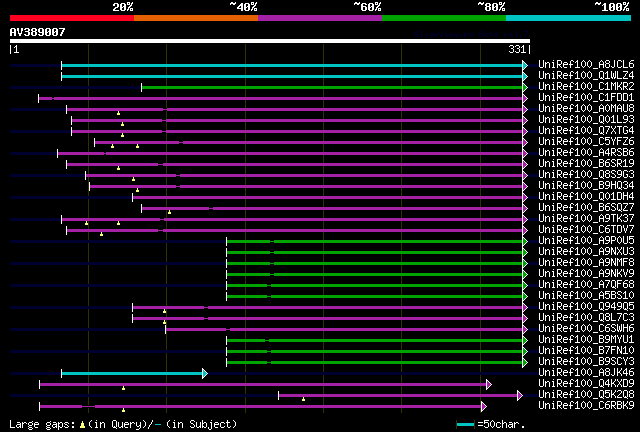The width and height of the screenshot is (640, 432).
Task: Click arrowhead ending the Q5K2Q8 alignment
Action: pyautogui.click(x=520, y=395)
